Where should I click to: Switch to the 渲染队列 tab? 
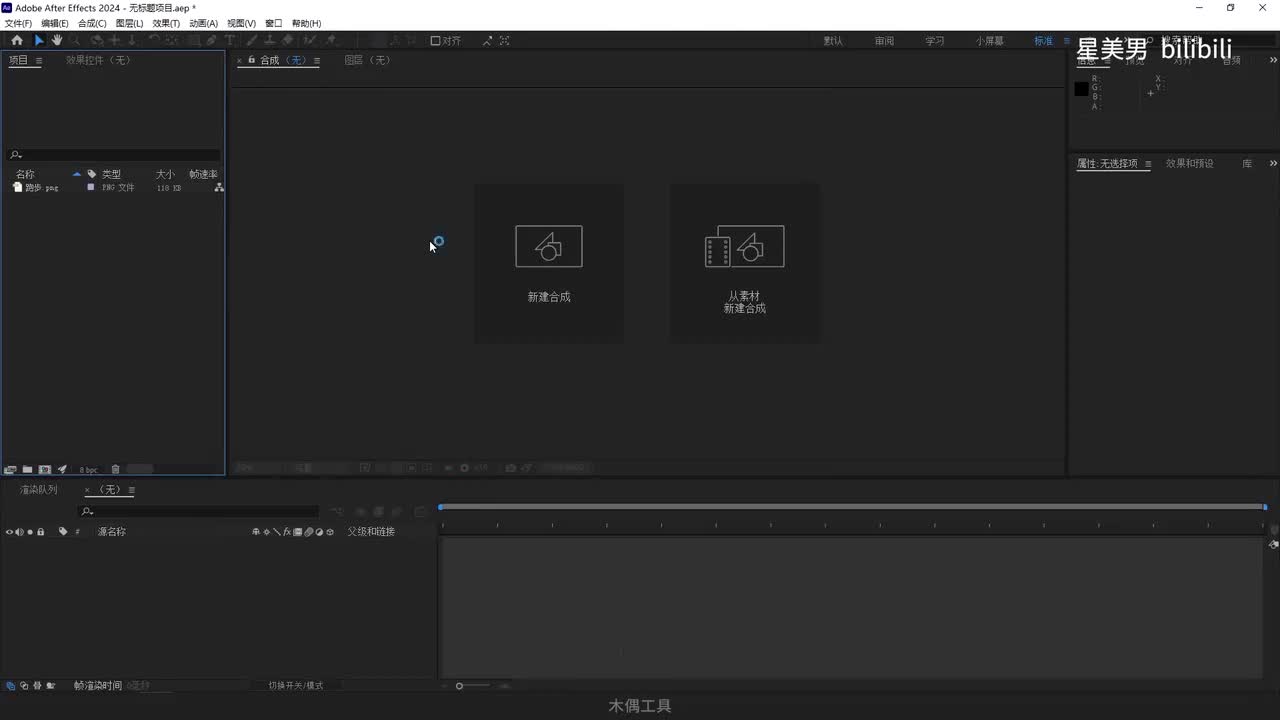tap(39, 490)
